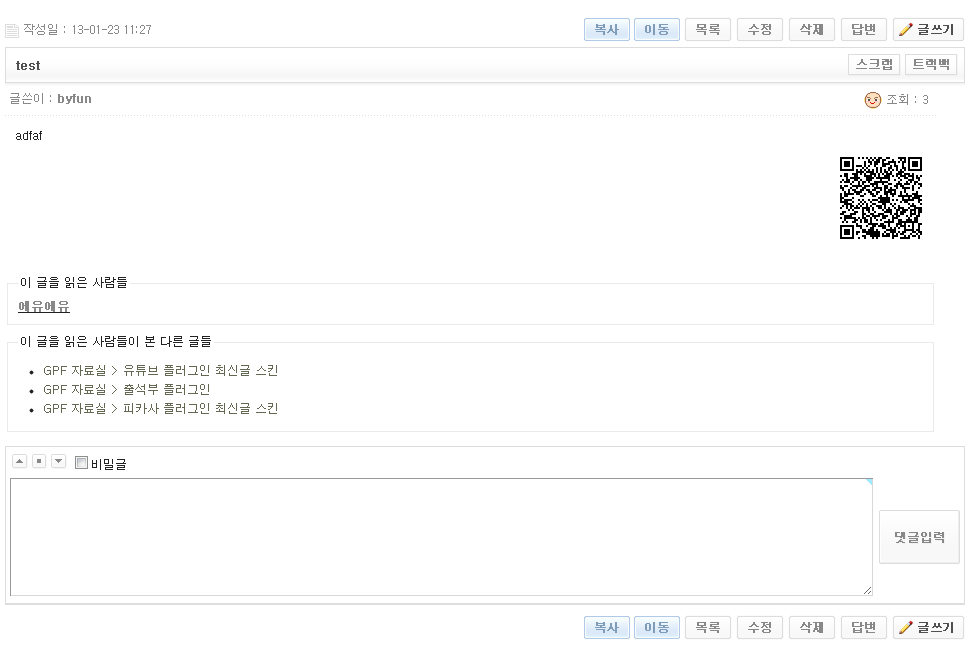Click the 트랙백 button

(931, 65)
